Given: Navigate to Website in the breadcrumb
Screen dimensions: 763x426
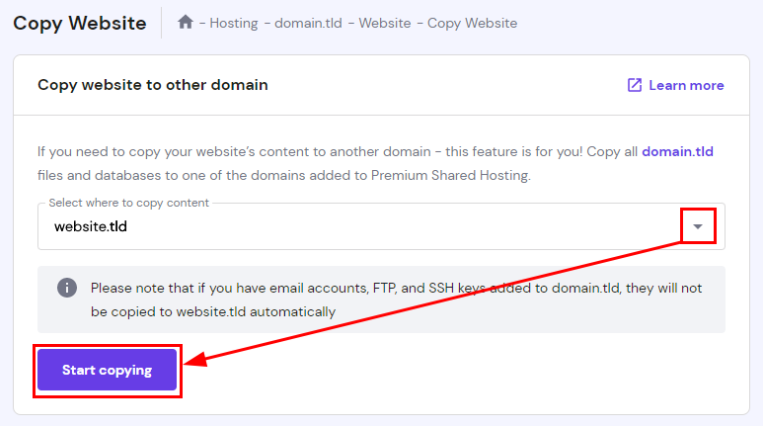Looking at the screenshot, I should pos(383,22).
